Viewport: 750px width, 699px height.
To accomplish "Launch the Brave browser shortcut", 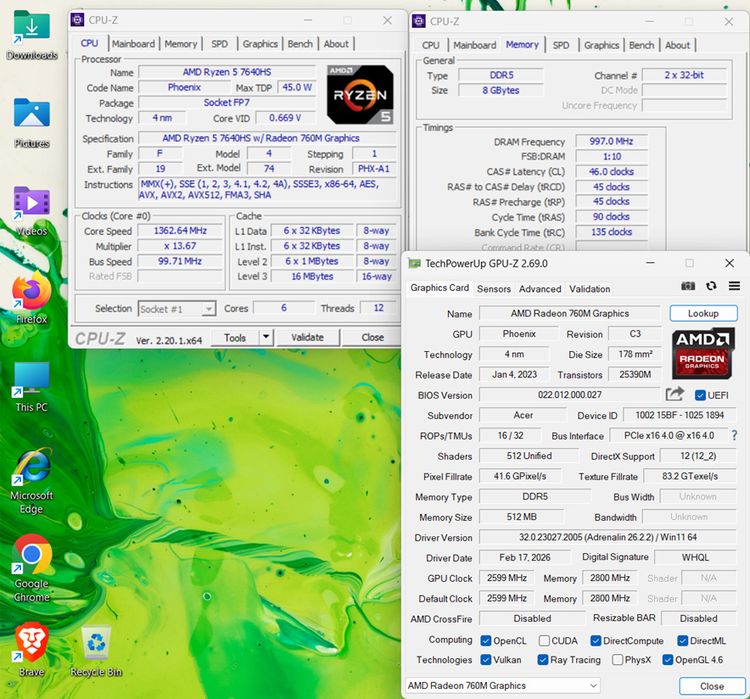I will point(32,651).
